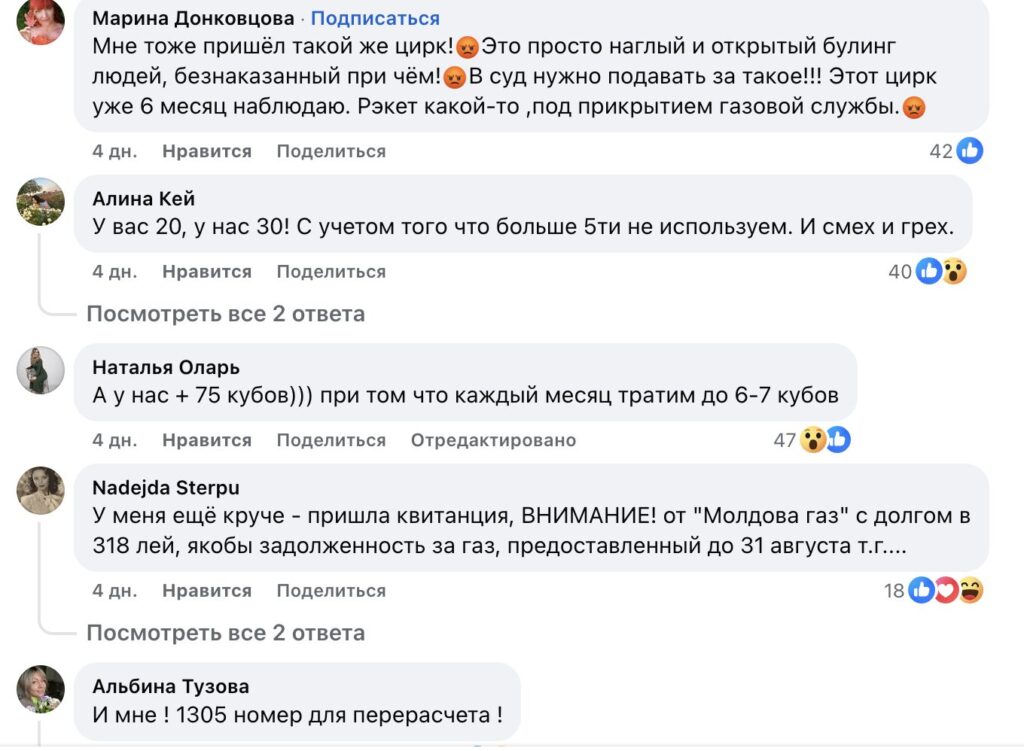Viewport: 1024px width, 751px height.
Task: Click Nadejda Sterpu's author name
Action: click(166, 487)
